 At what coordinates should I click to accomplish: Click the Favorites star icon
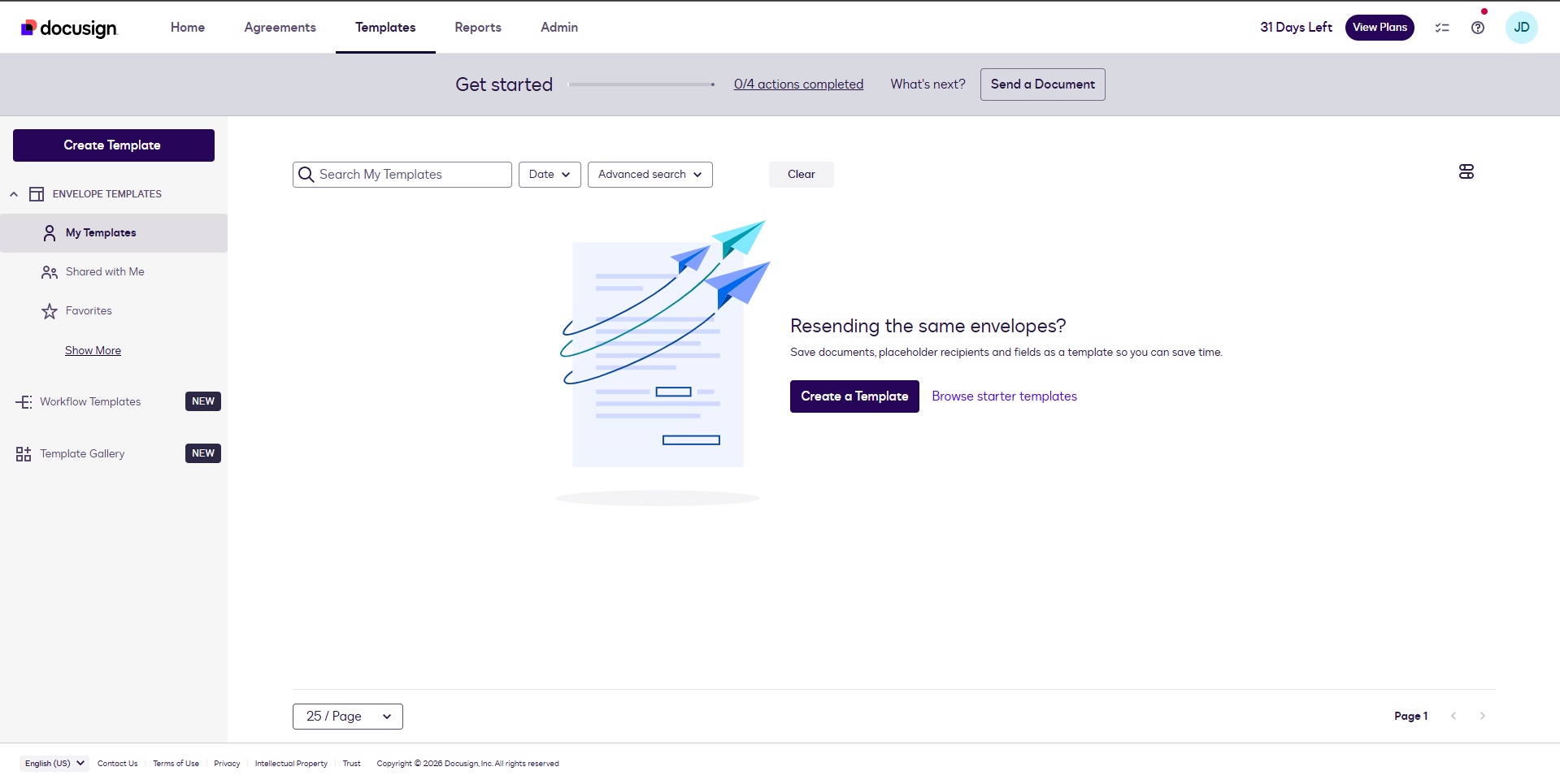pyautogui.click(x=50, y=311)
